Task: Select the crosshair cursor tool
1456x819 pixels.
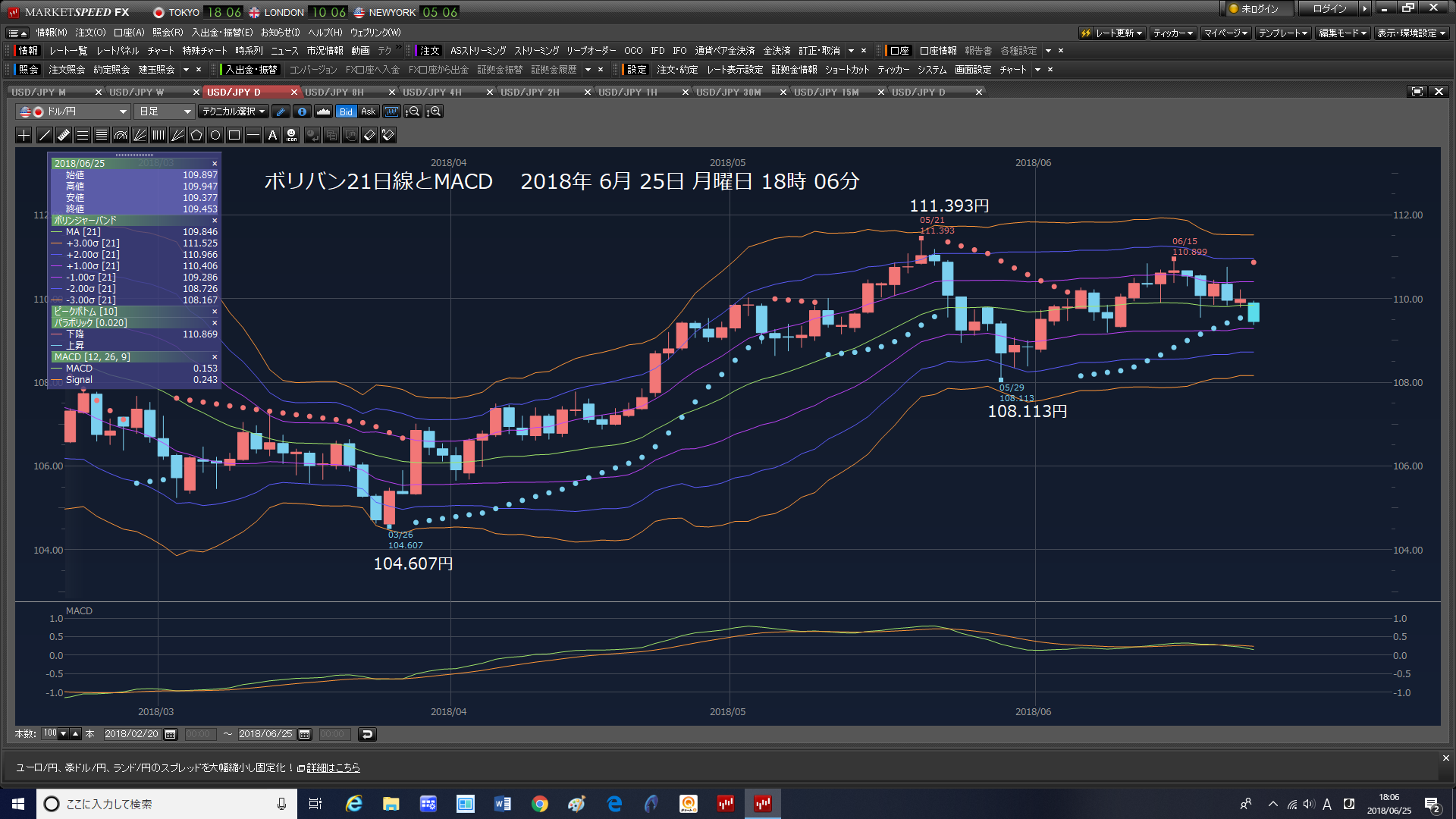Action: tap(24, 135)
